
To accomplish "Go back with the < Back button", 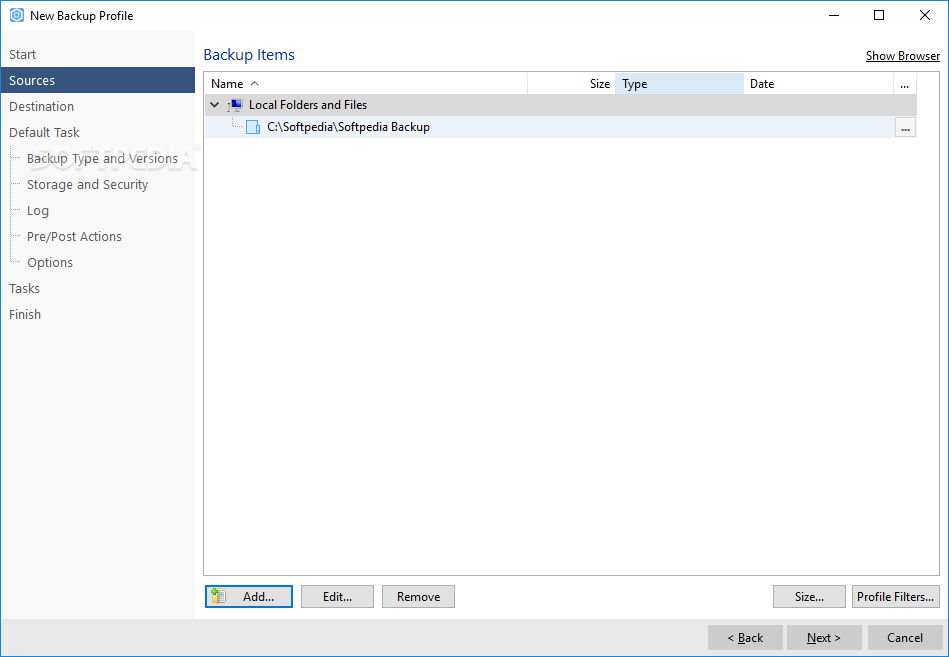I will (745, 638).
